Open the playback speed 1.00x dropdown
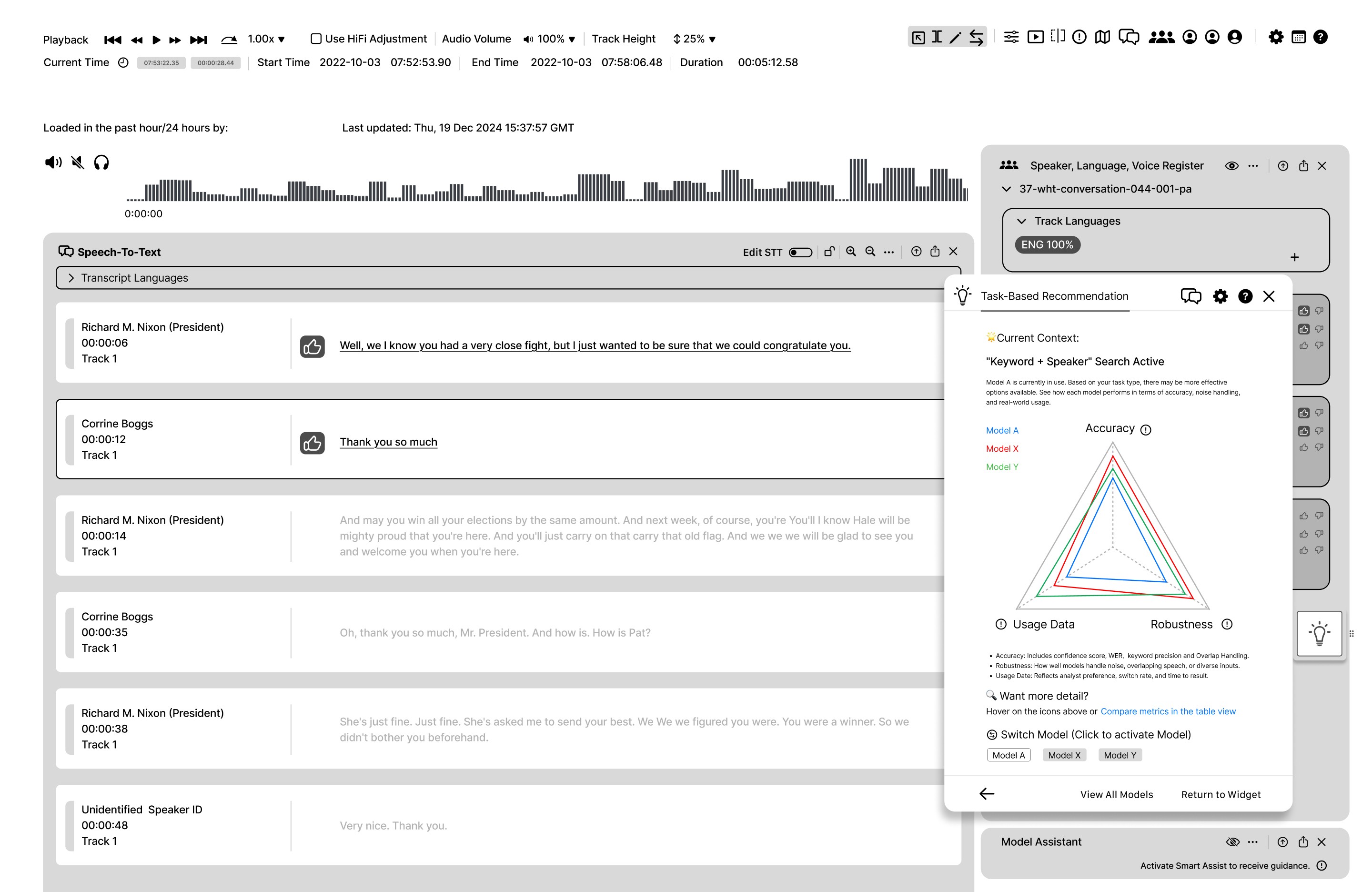Screen dimensions: 1372x892 (x=267, y=39)
